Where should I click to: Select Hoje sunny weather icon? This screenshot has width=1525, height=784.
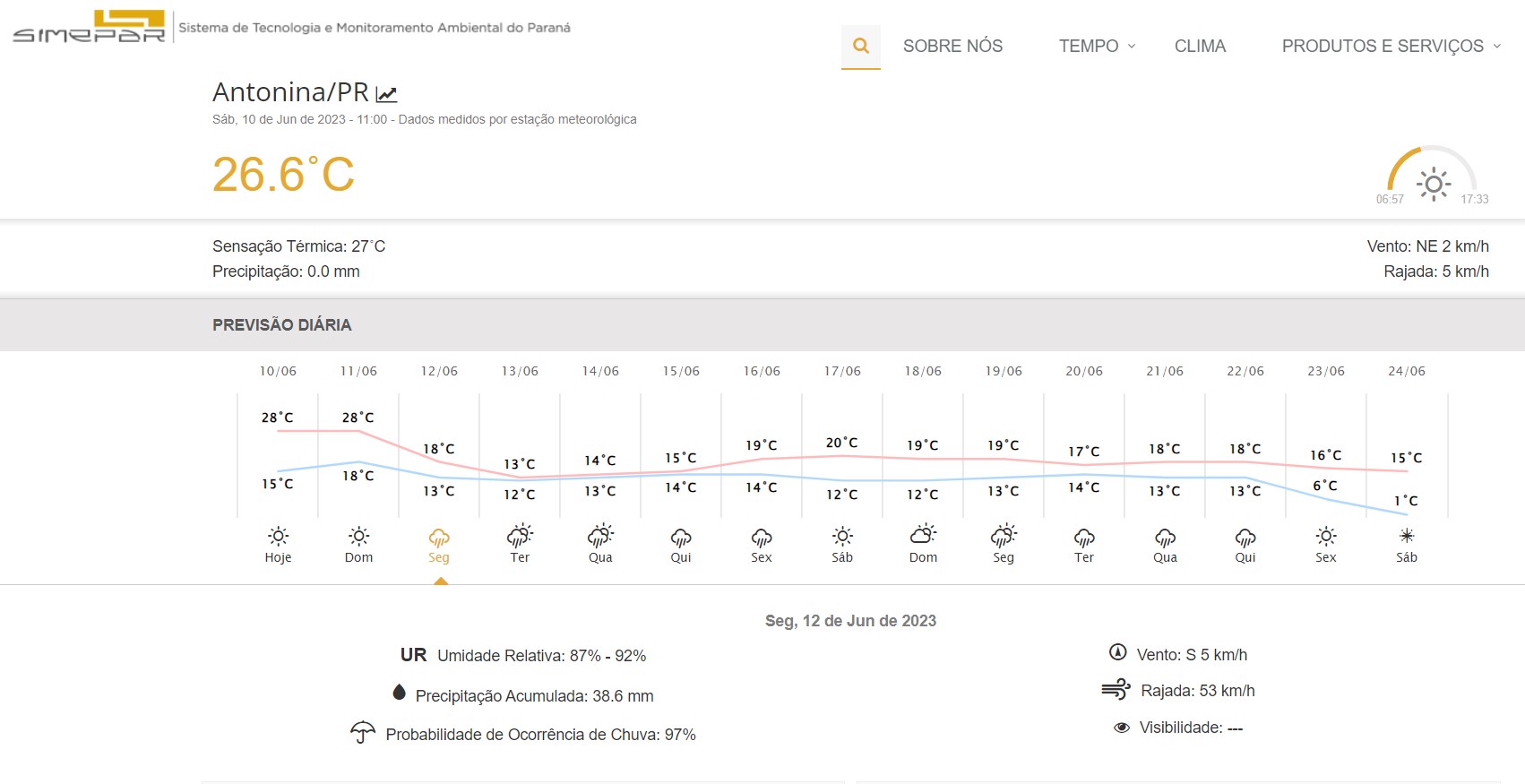[x=278, y=536]
